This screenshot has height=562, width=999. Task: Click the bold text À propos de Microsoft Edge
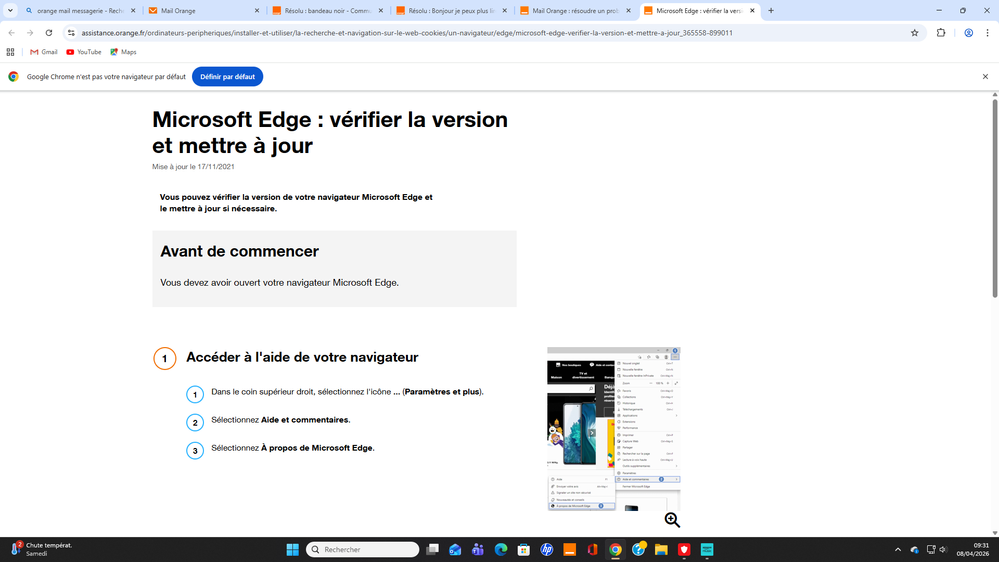pyautogui.click(x=317, y=448)
